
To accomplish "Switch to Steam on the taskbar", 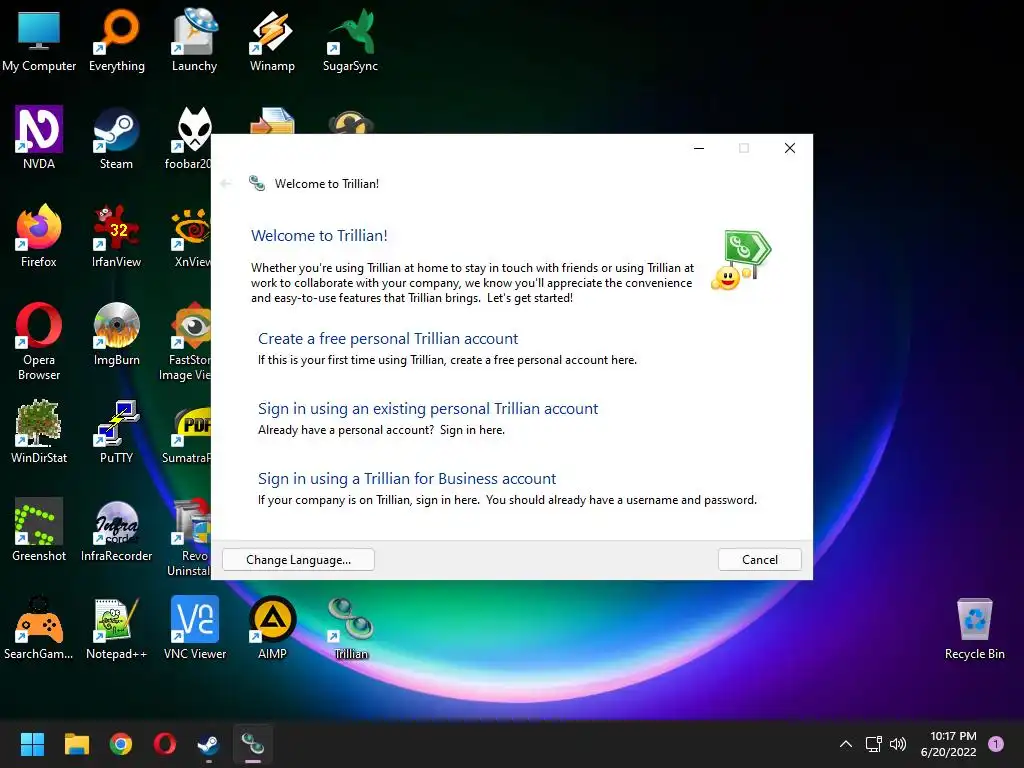I will [208, 744].
